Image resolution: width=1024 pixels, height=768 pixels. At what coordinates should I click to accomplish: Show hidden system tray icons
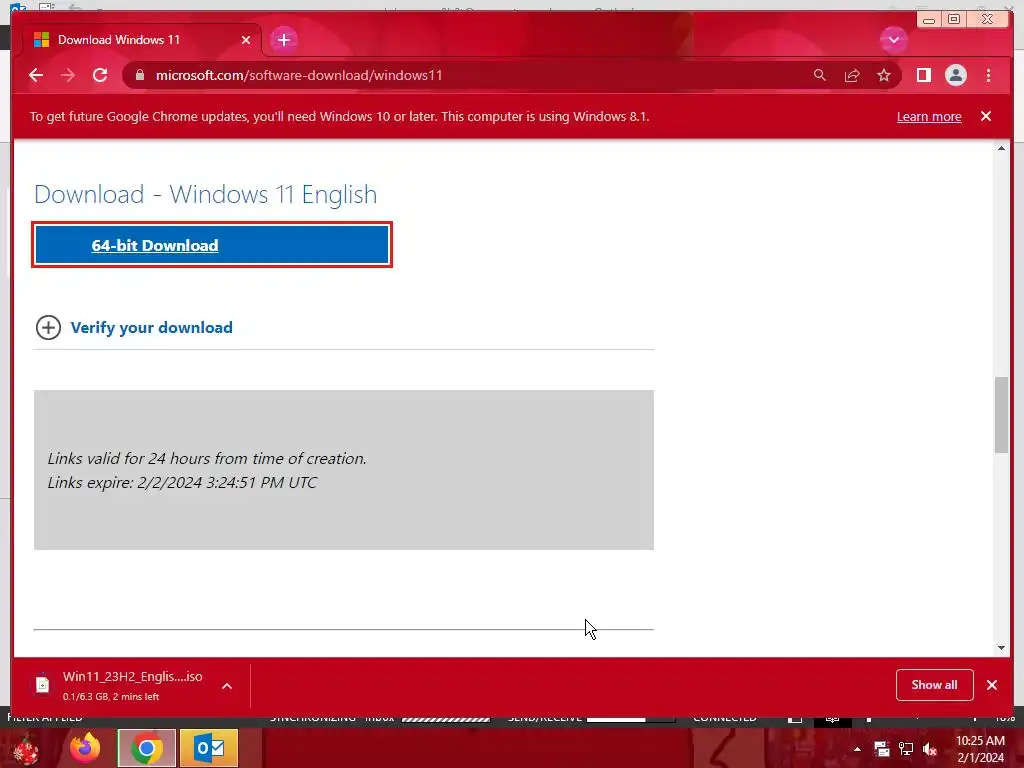857,749
